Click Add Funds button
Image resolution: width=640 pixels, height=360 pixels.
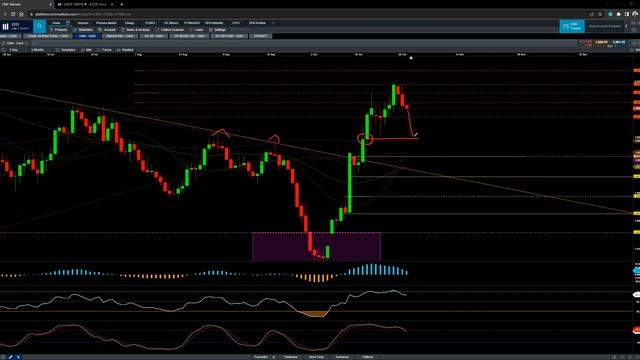click(x=572, y=26)
